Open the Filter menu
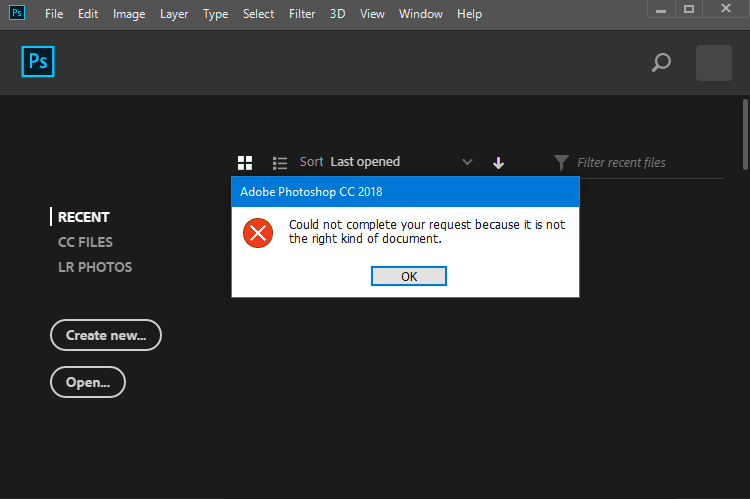This screenshot has height=499, width=750. (x=302, y=14)
